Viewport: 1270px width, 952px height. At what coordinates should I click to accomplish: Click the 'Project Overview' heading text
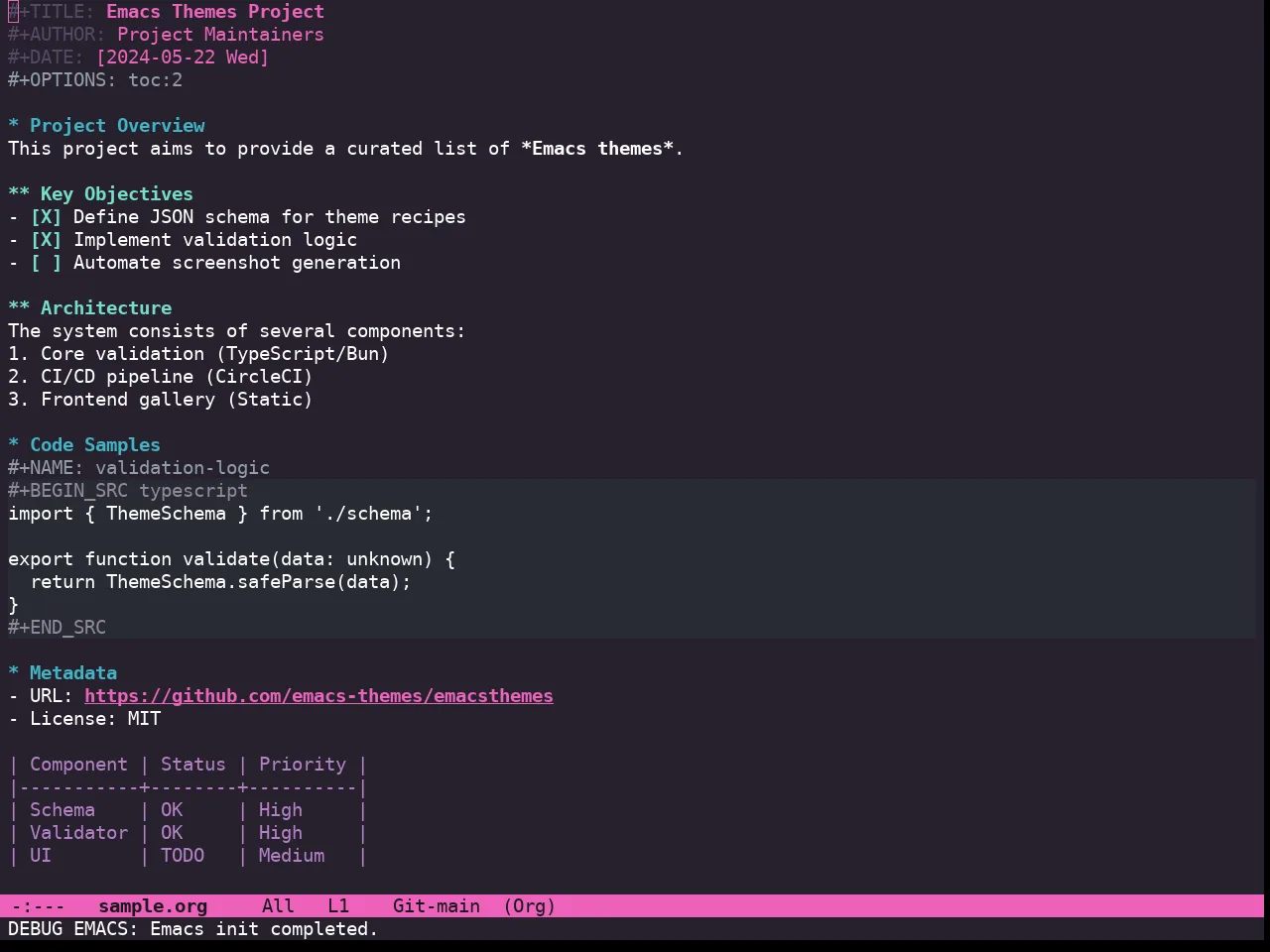(117, 126)
